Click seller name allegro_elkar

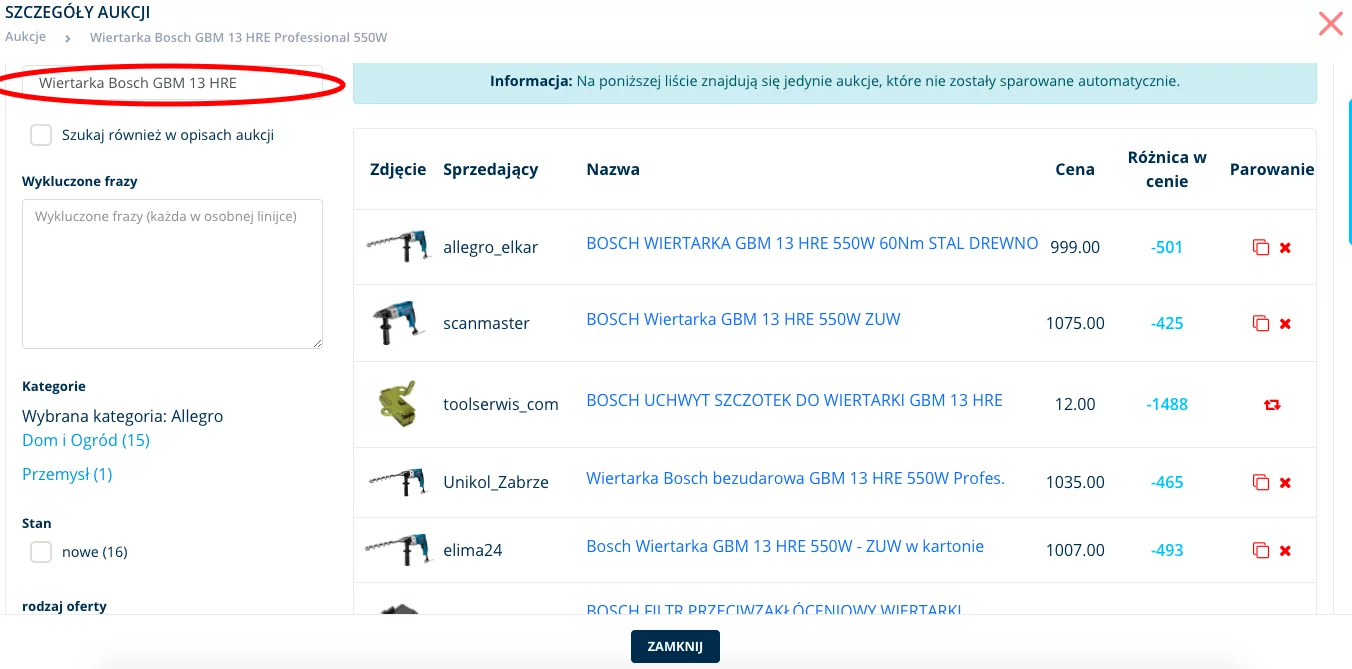490,247
